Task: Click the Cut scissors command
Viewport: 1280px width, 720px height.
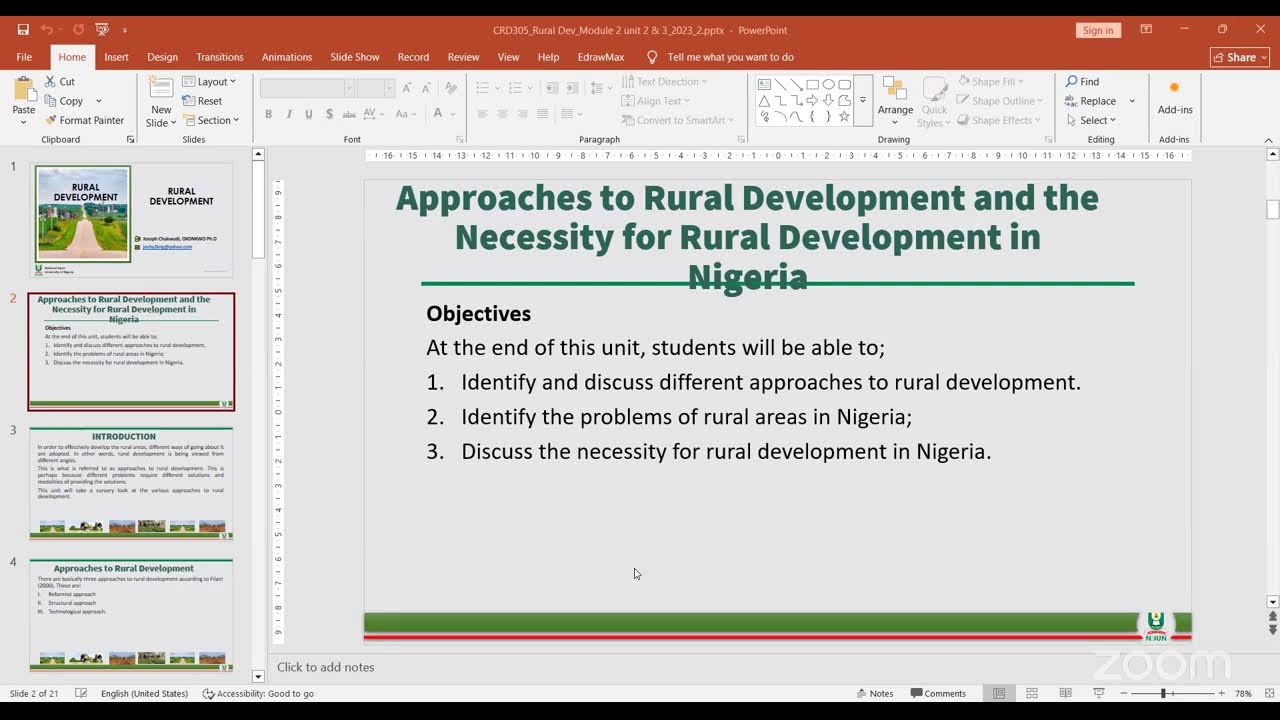Action: [x=60, y=81]
